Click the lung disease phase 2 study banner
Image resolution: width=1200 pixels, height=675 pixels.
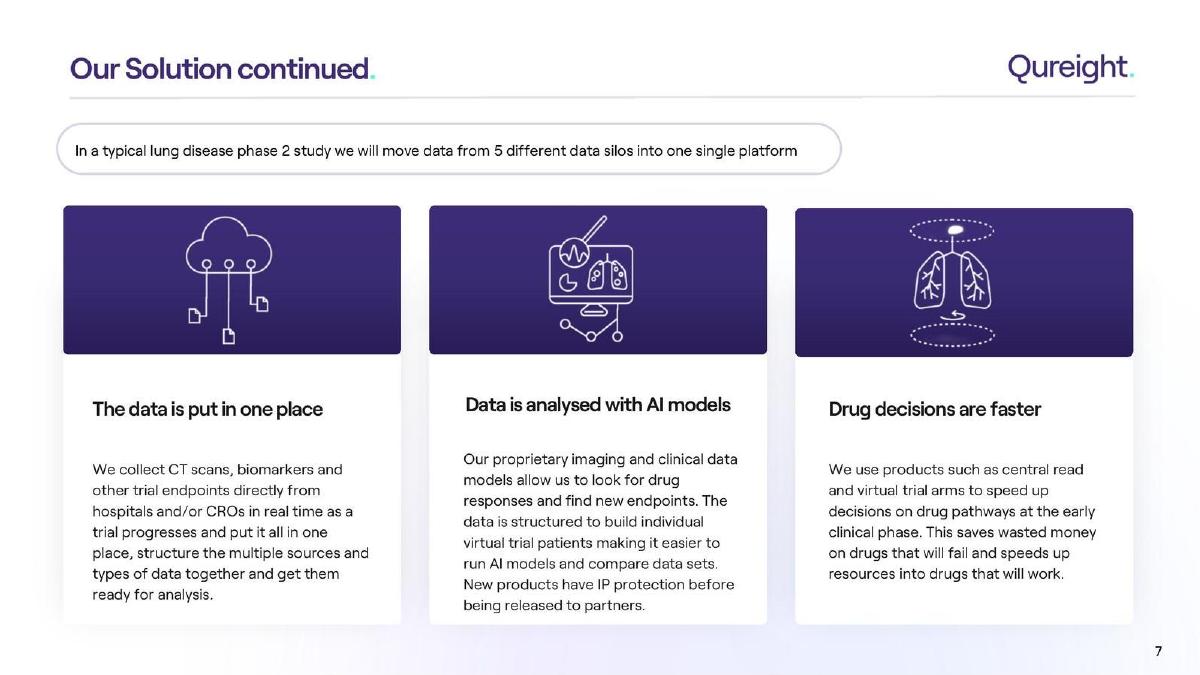(x=449, y=150)
